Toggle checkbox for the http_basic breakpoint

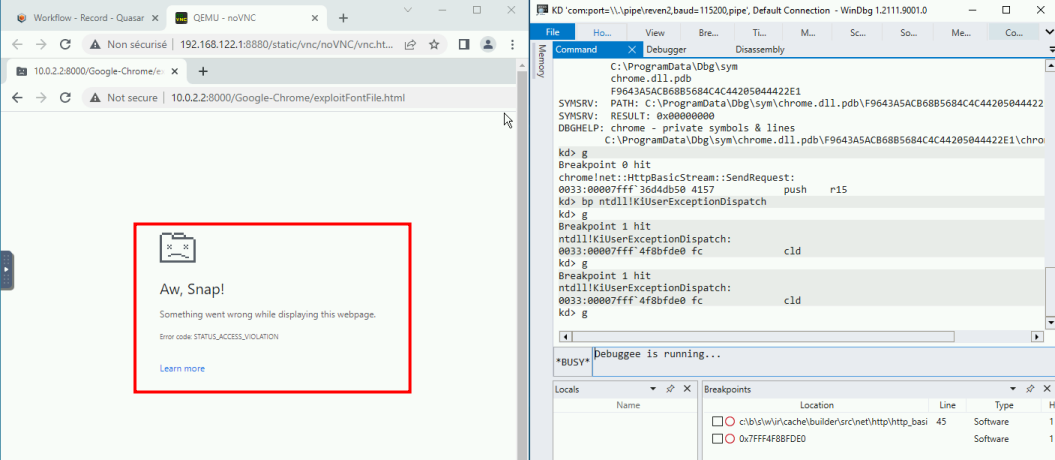click(x=718, y=422)
